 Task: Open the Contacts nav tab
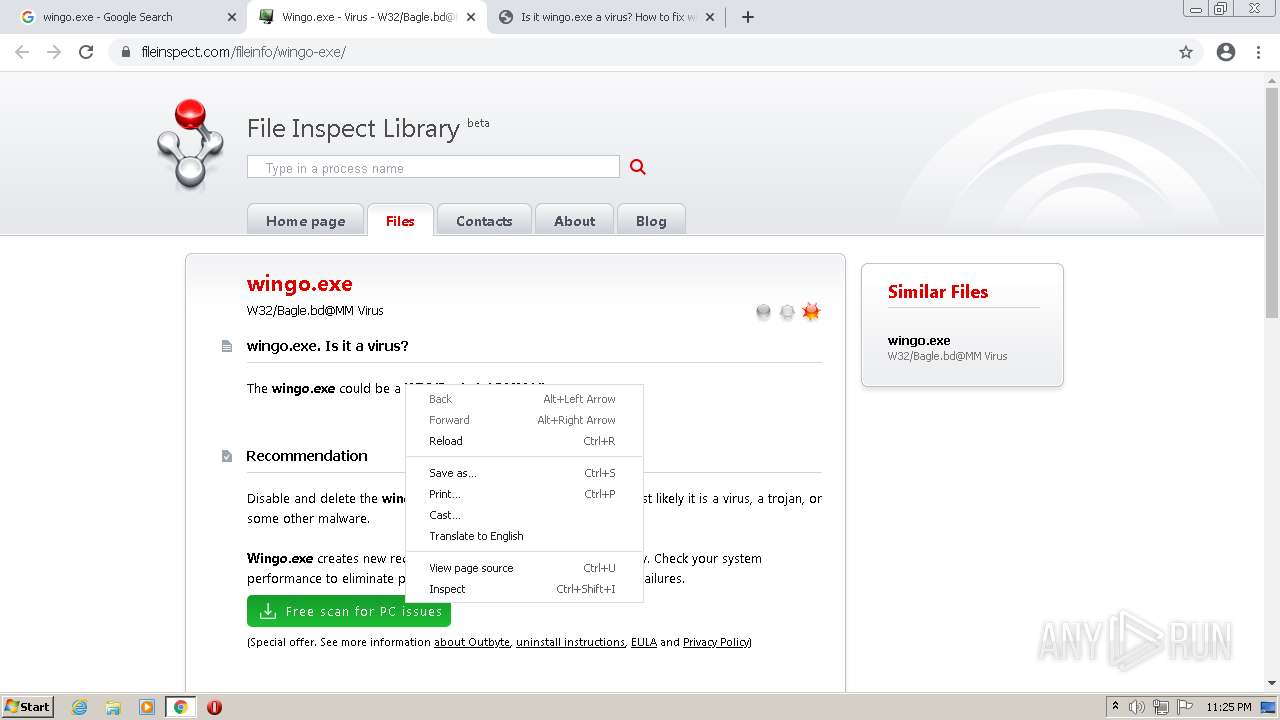pos(484,220)
